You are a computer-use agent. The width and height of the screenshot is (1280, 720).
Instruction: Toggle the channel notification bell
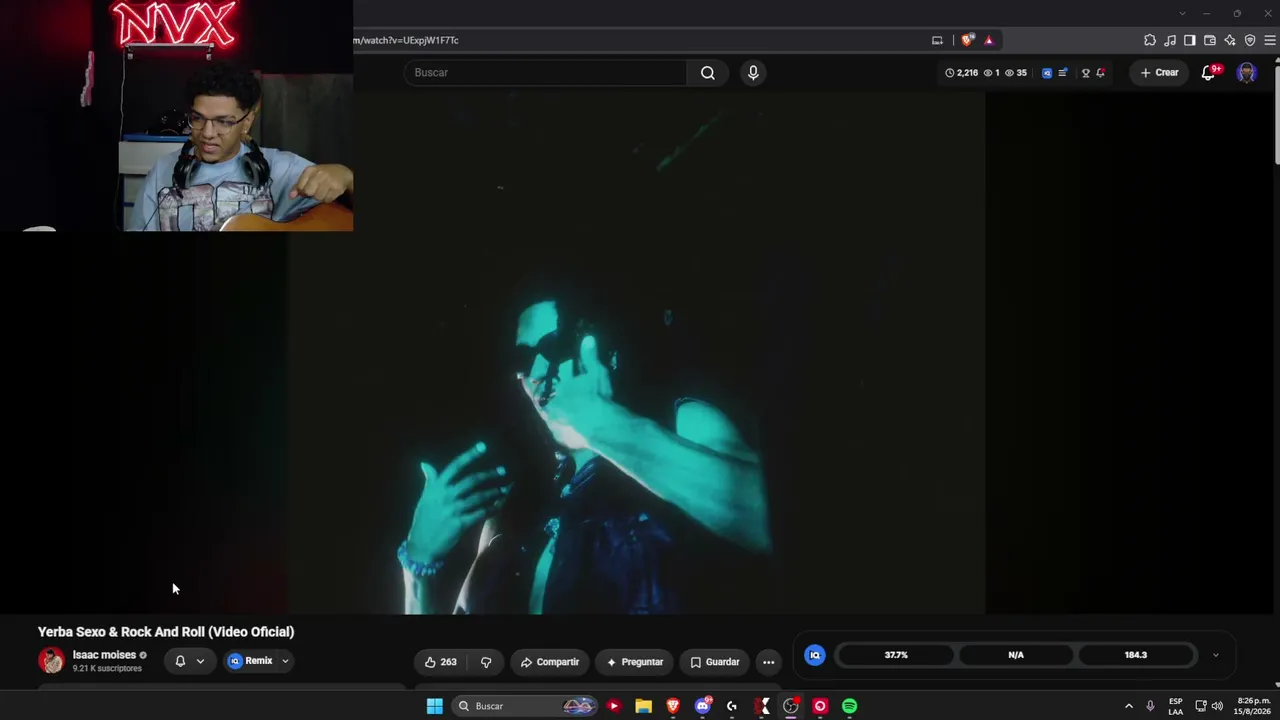tap(180, 661)
